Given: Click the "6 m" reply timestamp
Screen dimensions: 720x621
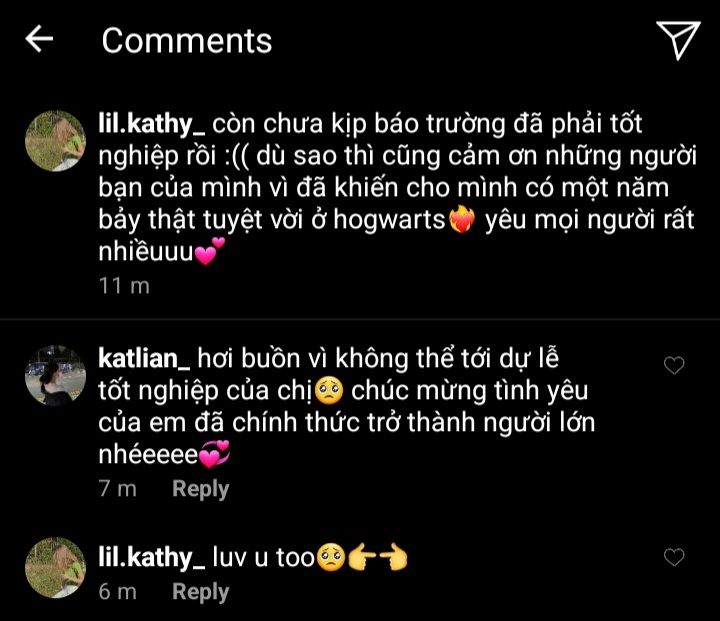Looking at the screenshot, I should tap(118, 592).
